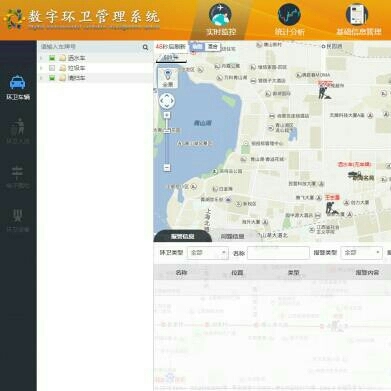Screen dimensions: 391x391
Task: Click the search magnifier in vehicle panel
Action: 145,47
